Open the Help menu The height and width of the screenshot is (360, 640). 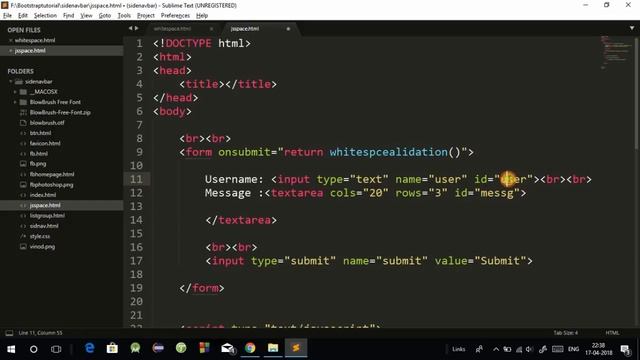[202, 16]
